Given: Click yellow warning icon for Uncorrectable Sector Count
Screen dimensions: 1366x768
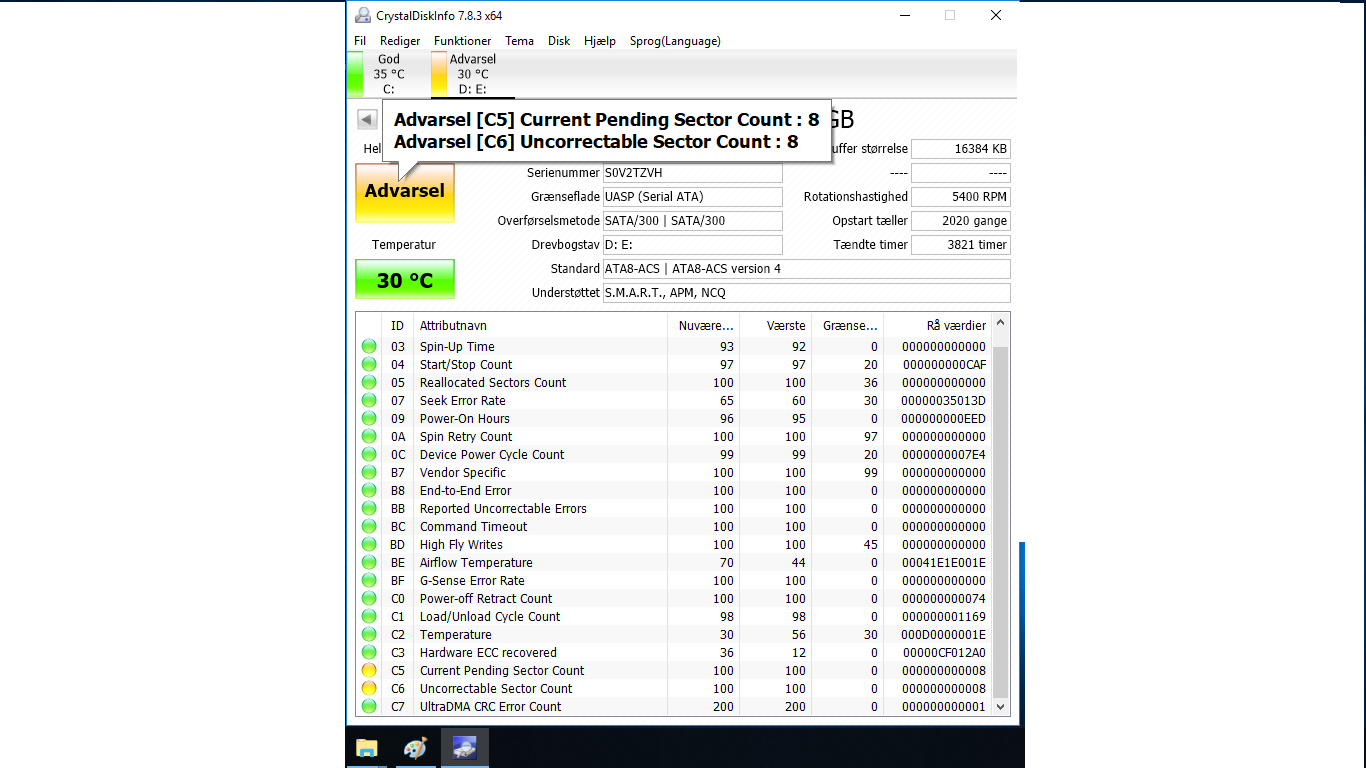Looking at the screenshot, I should (369, 689).
